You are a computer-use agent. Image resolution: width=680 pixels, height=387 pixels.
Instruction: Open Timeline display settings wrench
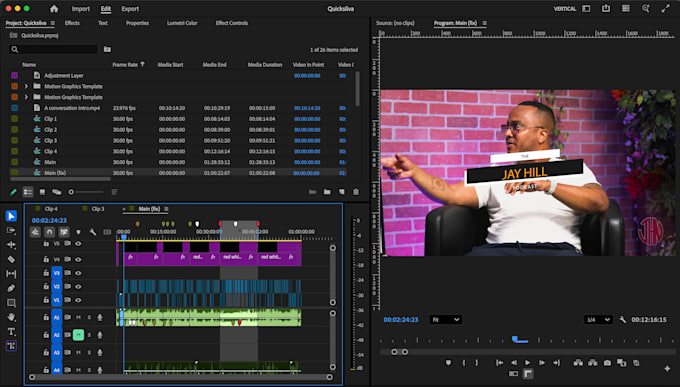pos(93,232)
